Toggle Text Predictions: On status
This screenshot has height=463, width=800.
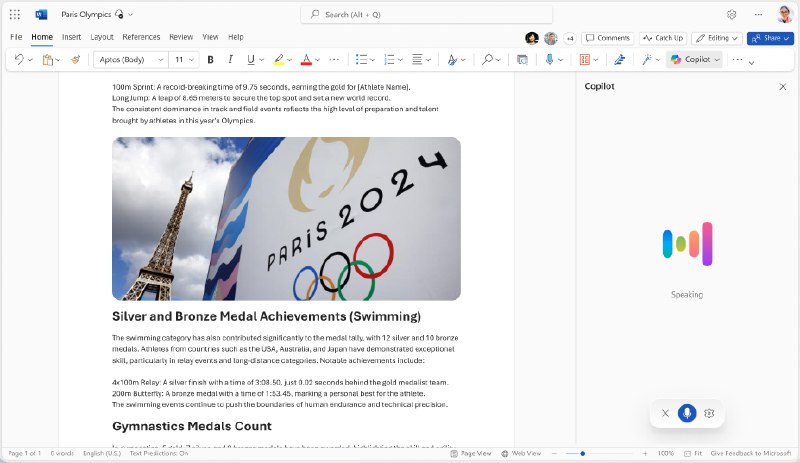[x=159, y=453]
